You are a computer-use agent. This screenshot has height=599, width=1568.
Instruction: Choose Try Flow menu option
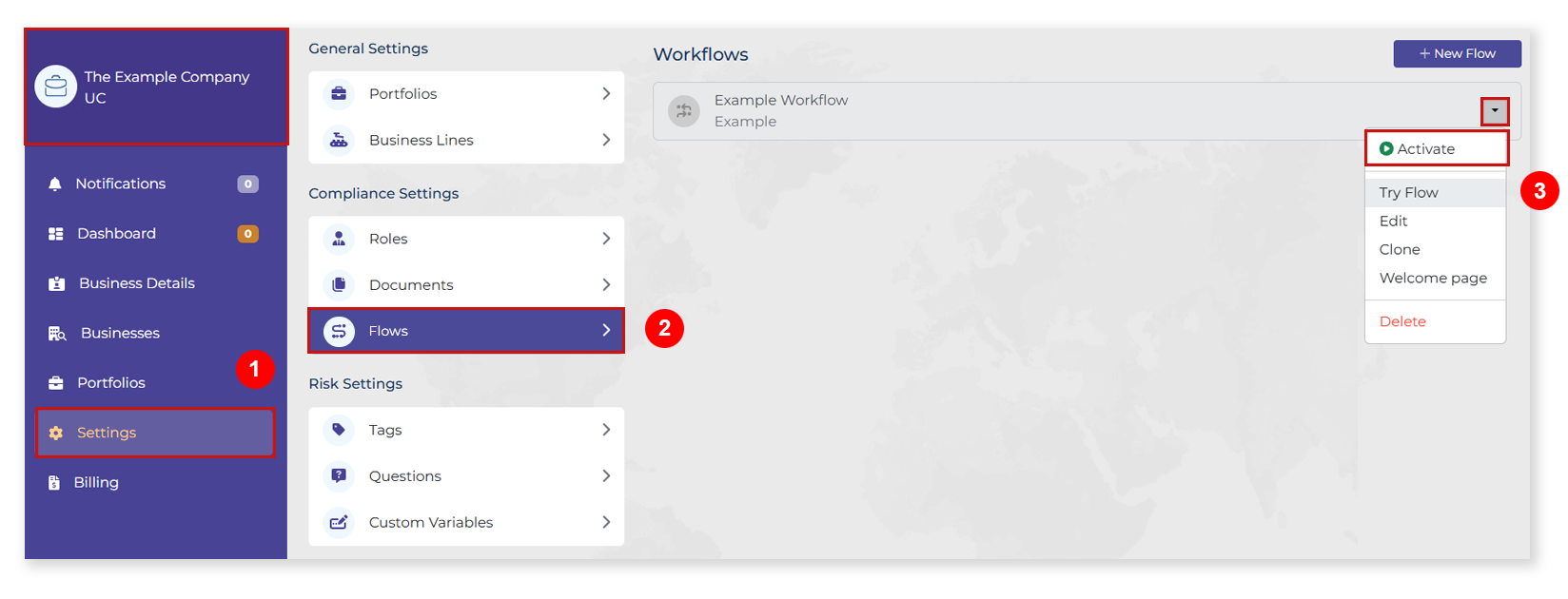point(1435,192)
